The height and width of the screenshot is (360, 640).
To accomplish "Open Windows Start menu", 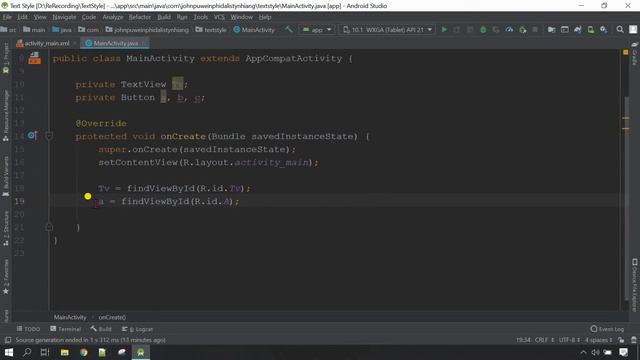I will click(x=9, y=352).
